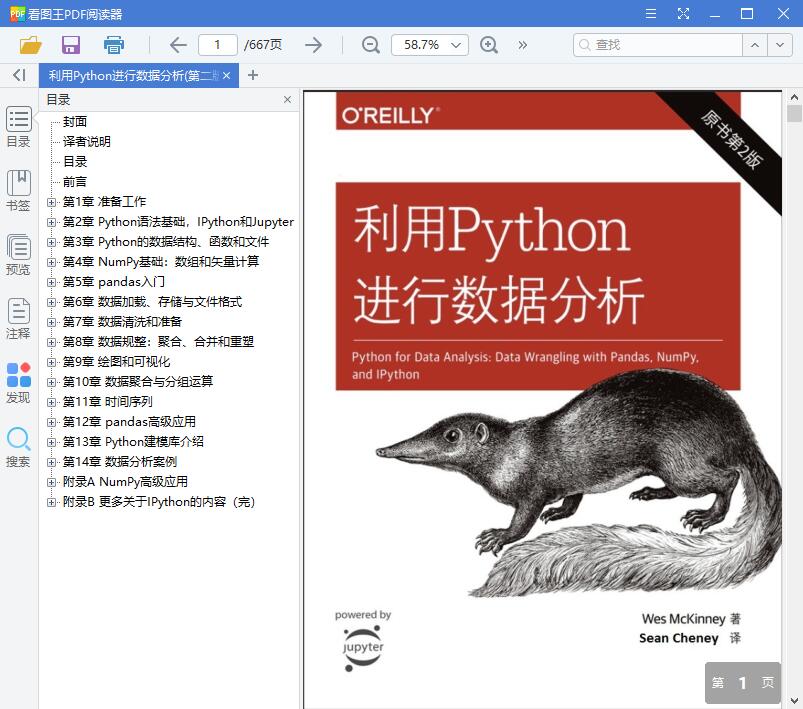803x709 pixels.
Task: Open a PDF with the folder icon
Action: coord(29,45)
